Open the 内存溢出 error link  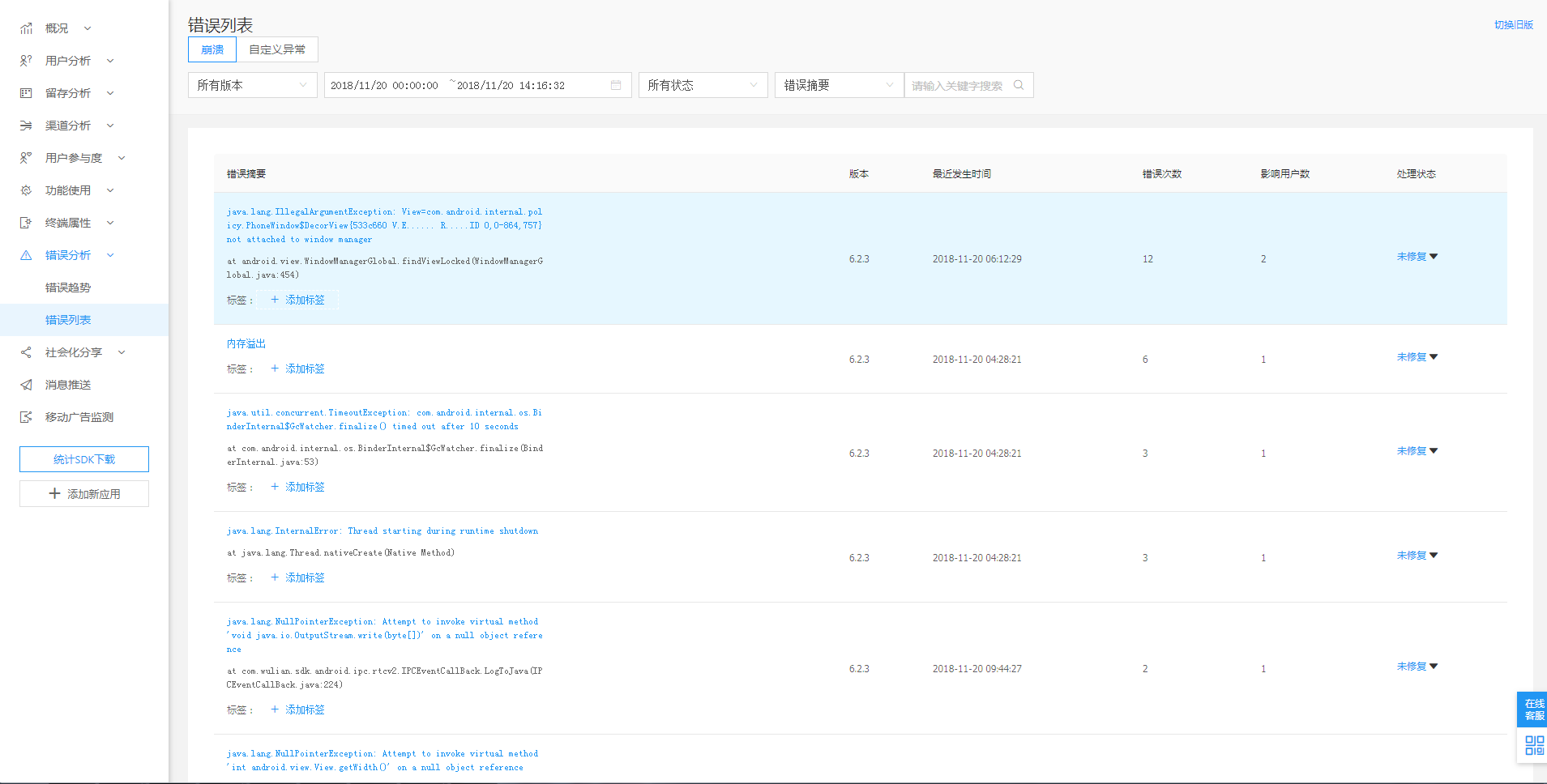(246, 344)
